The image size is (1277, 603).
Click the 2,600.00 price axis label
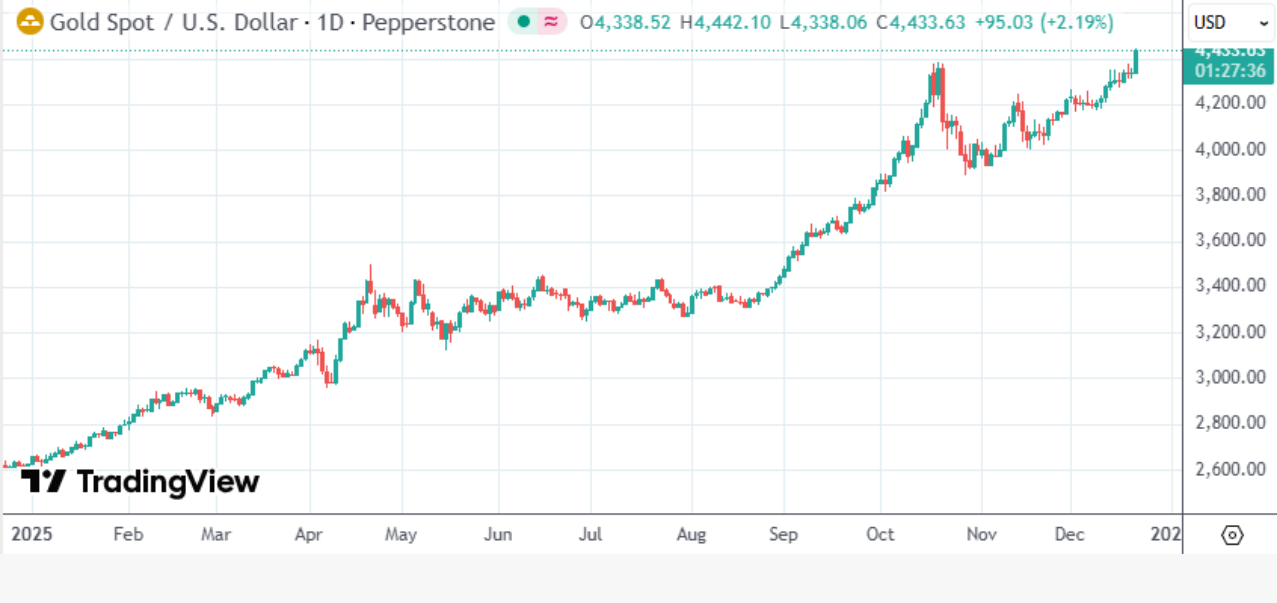pyautogui.click(x=1229, y=469)
